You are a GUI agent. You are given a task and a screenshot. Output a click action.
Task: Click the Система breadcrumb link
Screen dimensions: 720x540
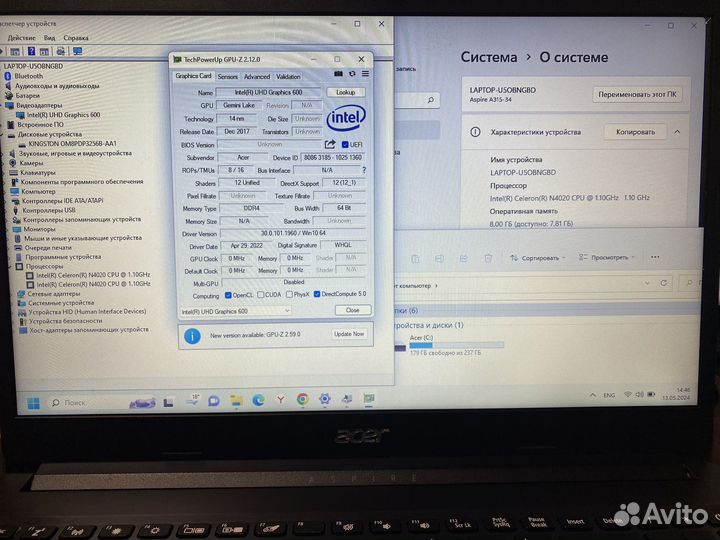pyautogui.click(x=489, y=57)
